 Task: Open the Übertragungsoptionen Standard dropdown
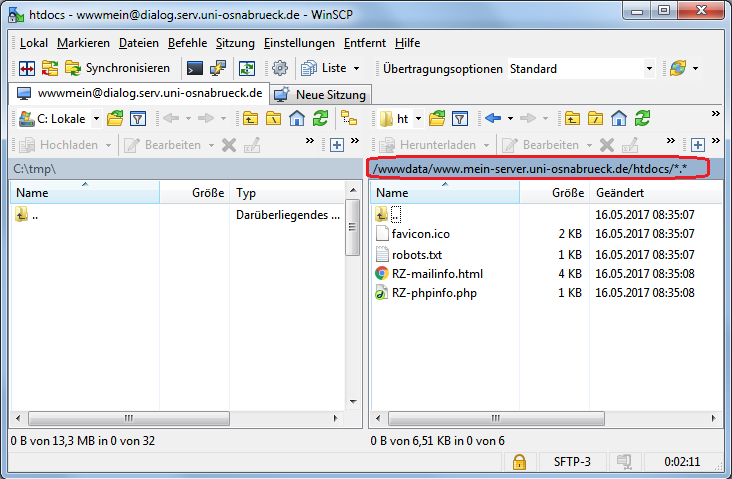click(580, 68)
